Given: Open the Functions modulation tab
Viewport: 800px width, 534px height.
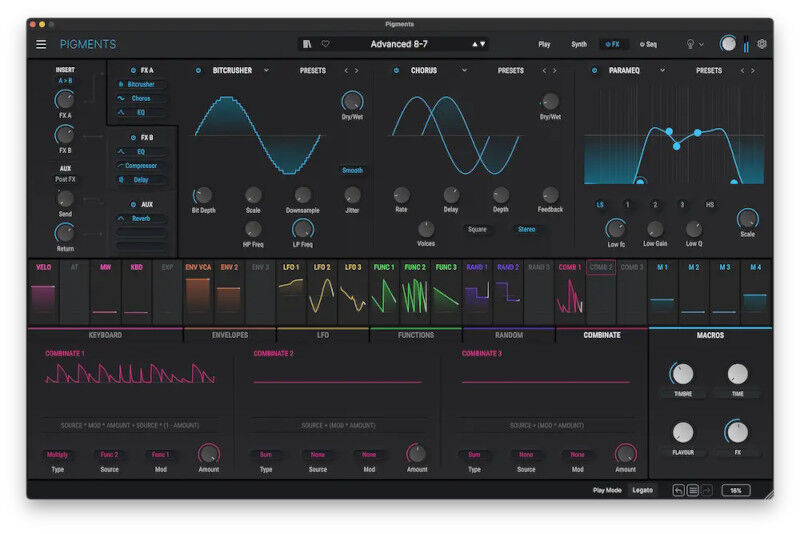Looking at the screenshot, I should (x=415, y=335).
